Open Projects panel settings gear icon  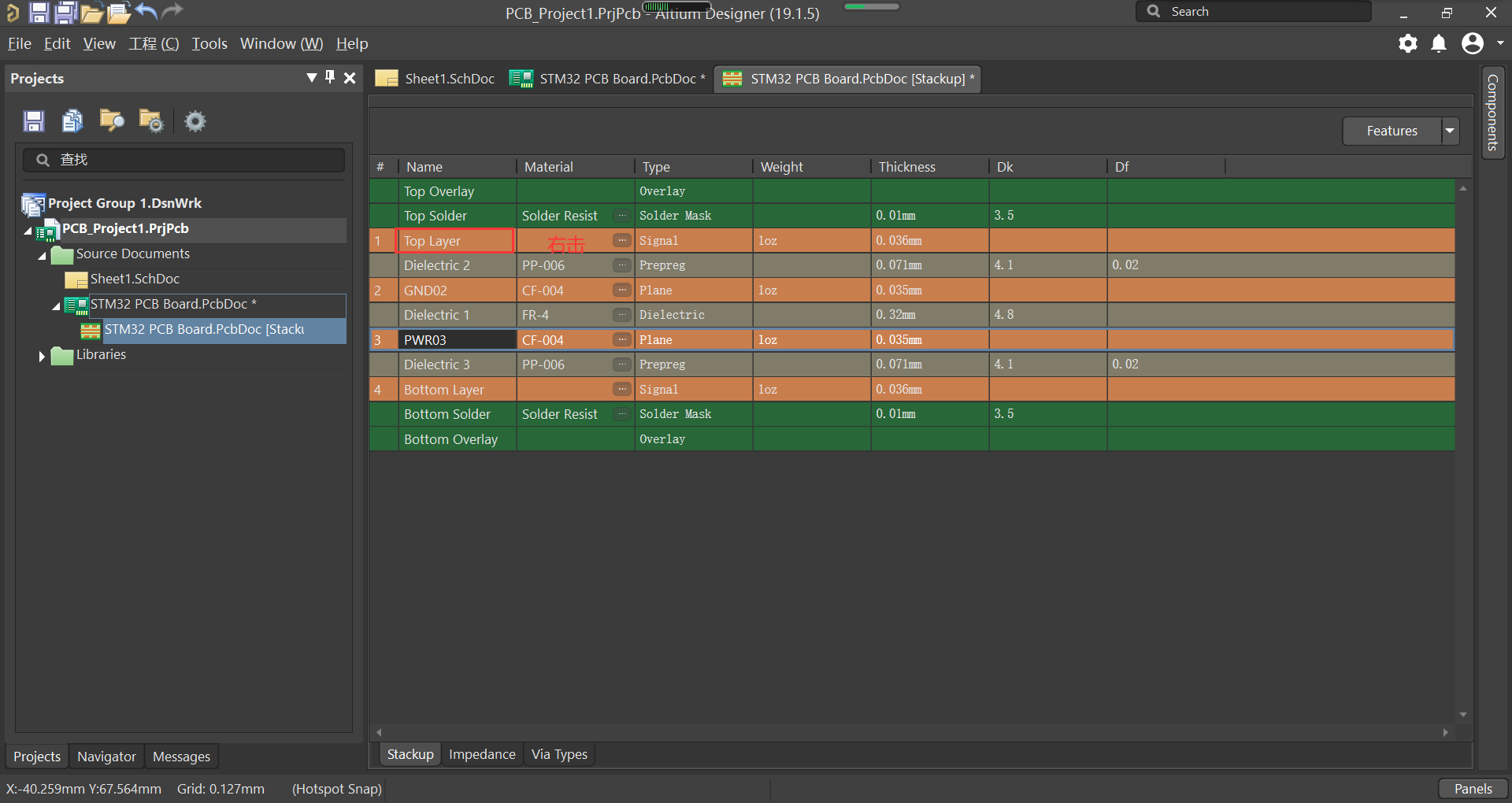point(195,121)
